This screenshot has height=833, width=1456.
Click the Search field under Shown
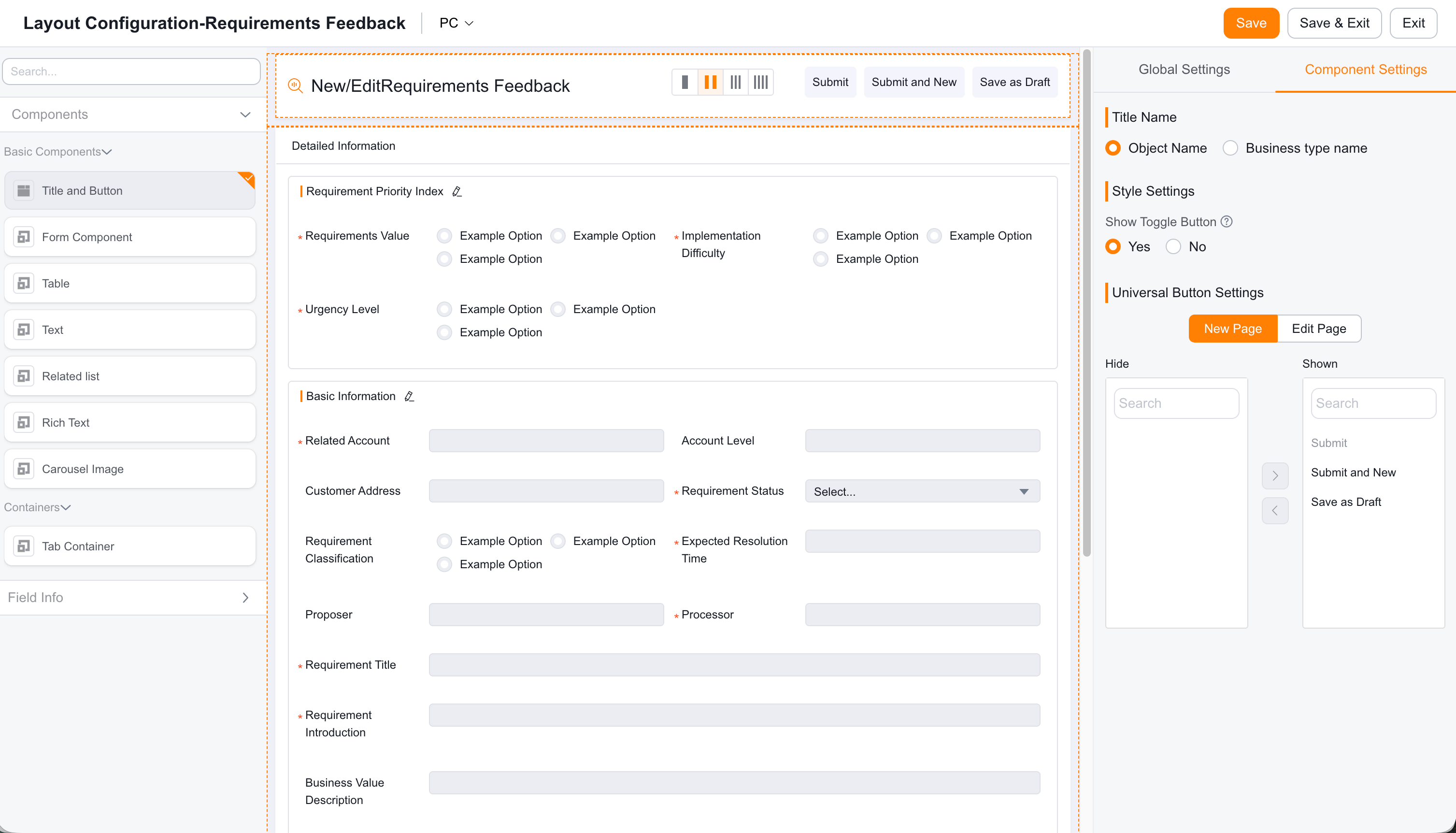(x=1373, y=403)
